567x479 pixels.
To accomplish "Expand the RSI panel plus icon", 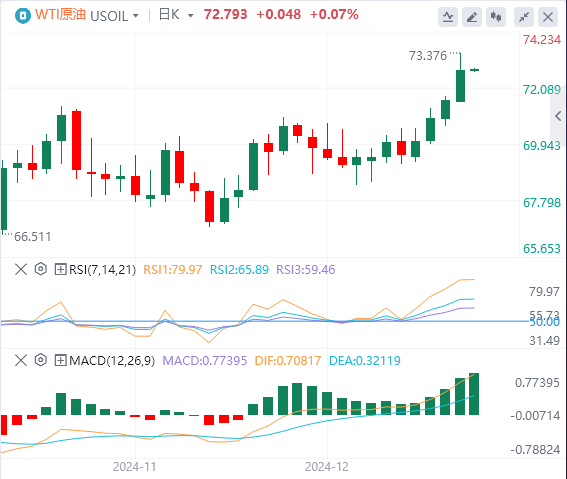I will [x=60, y=269].
